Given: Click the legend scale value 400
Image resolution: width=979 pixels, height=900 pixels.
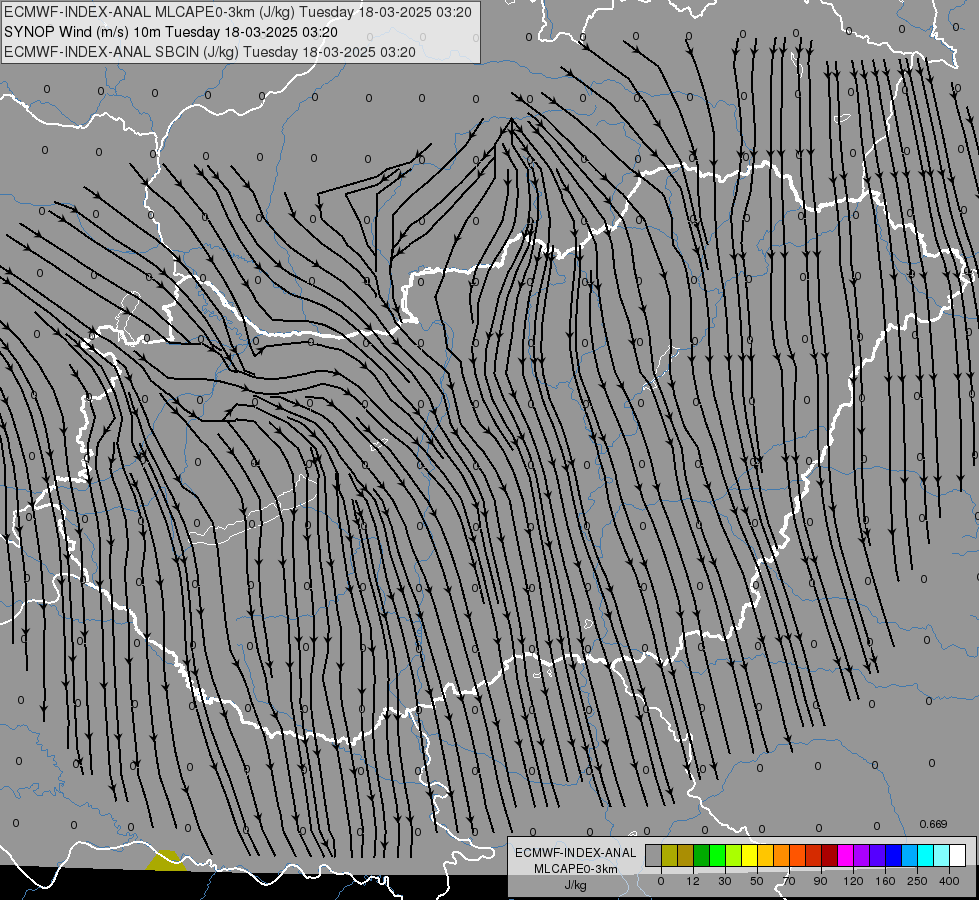Looking at the screenshot, I should 949,881.
